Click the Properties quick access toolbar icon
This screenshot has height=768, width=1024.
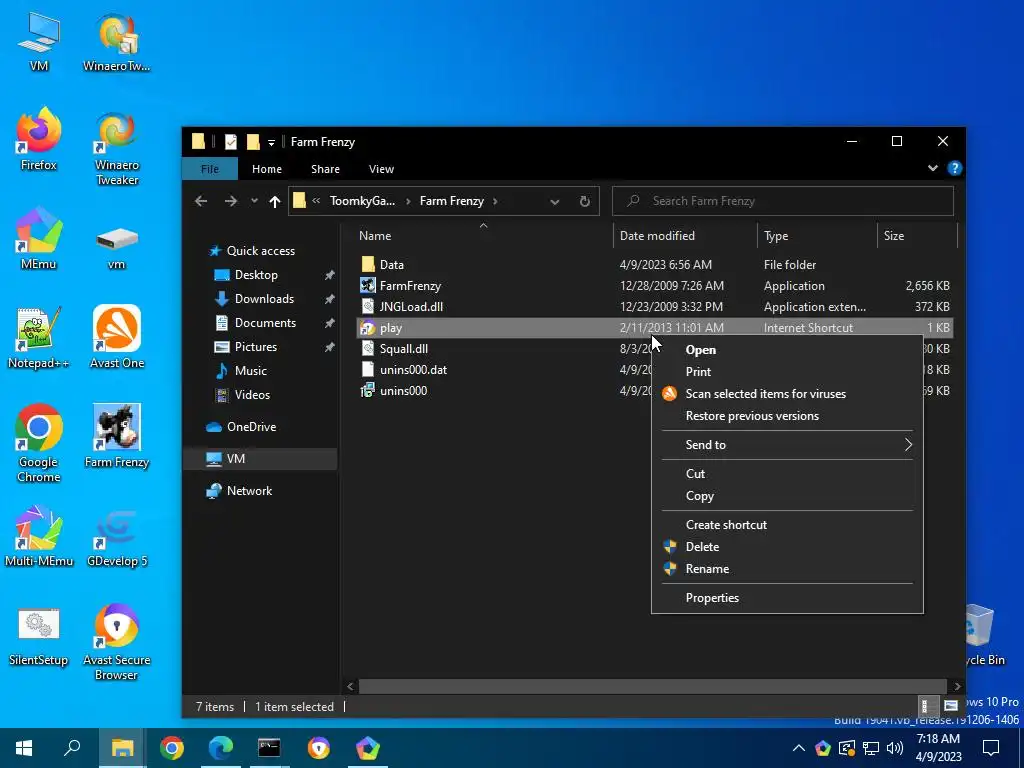[x=231, y=142]
